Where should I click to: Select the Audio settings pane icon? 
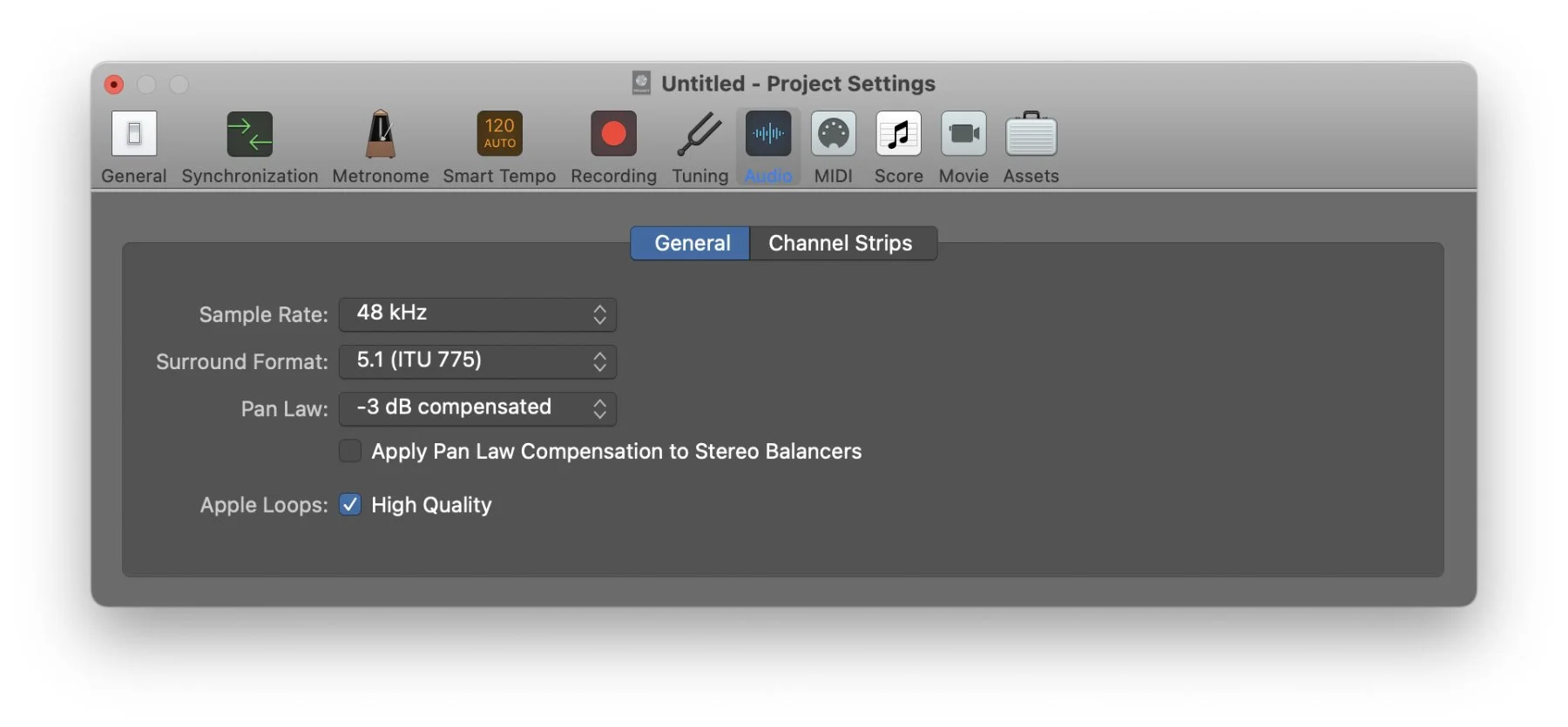(768, 146)
